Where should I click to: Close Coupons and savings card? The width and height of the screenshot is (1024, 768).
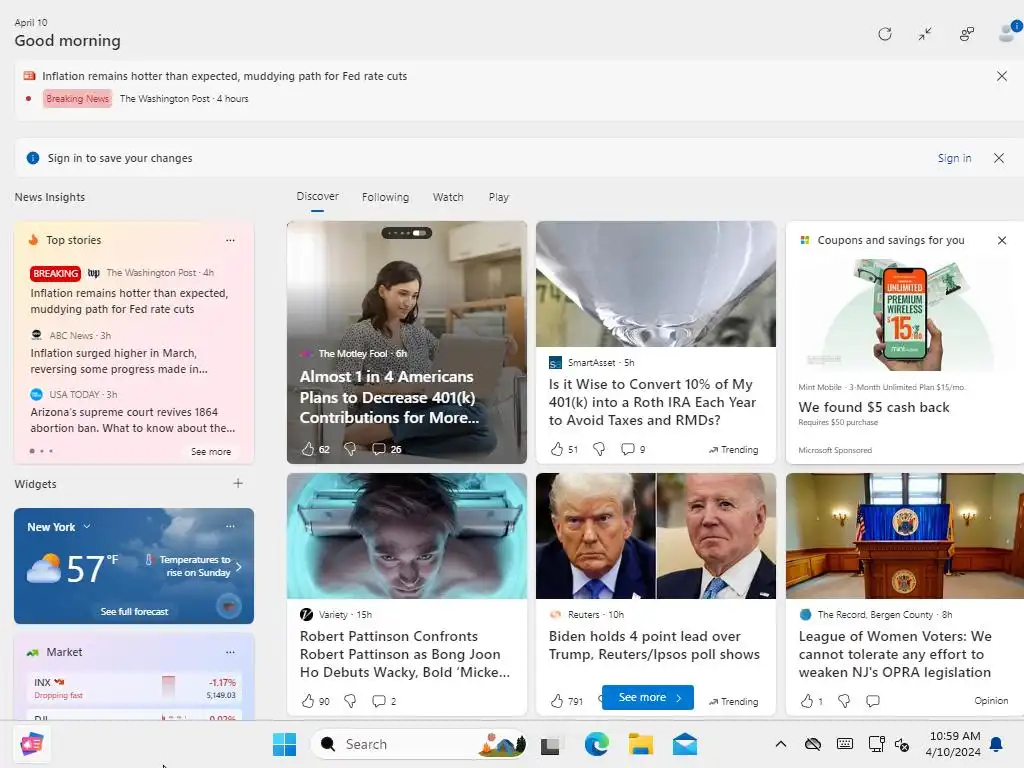(x=1002, y=240)
